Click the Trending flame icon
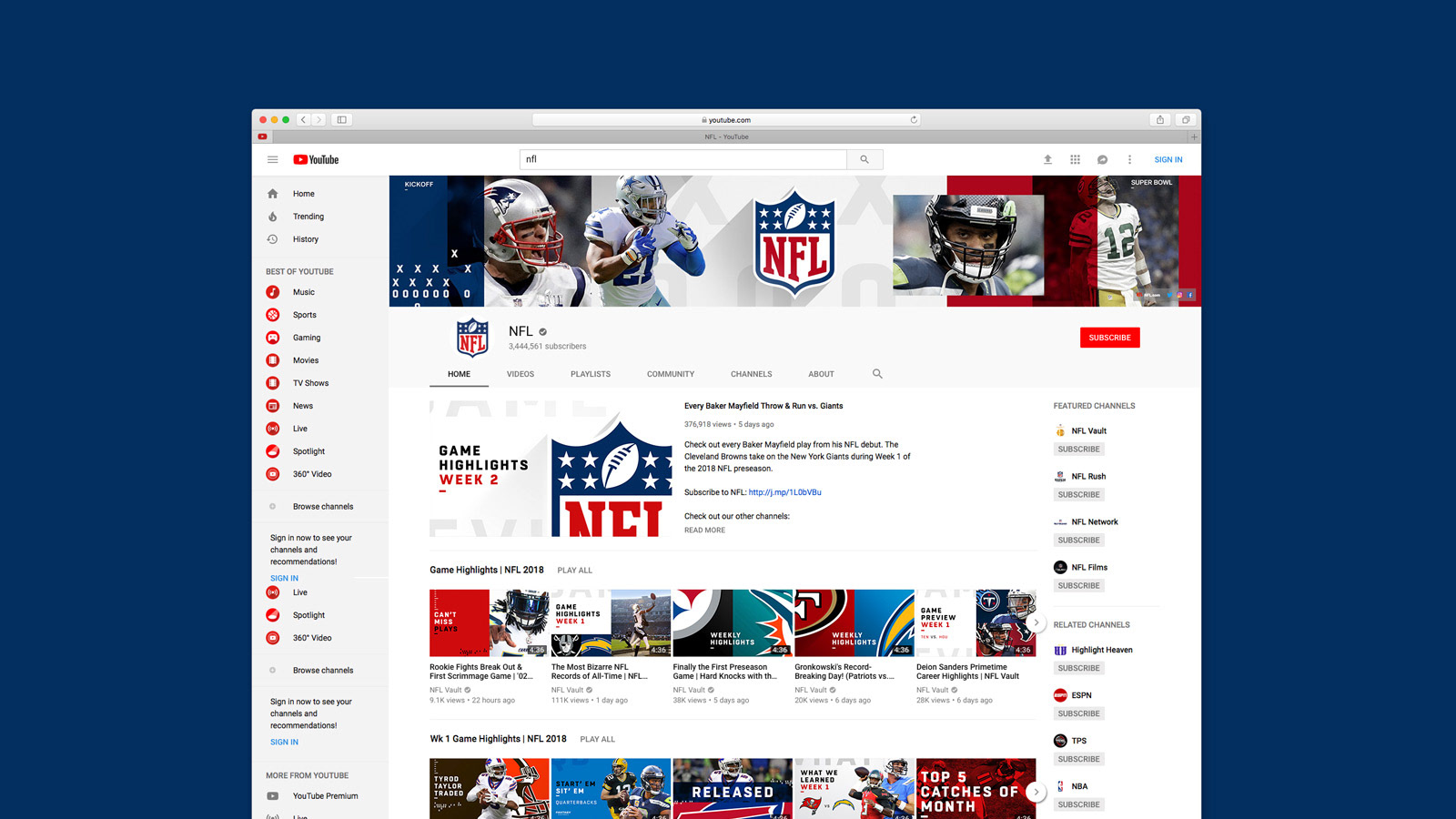Image resolution: width=1456 pixels, height=819 pixels. pyautogui.click(x=272, y=217)
